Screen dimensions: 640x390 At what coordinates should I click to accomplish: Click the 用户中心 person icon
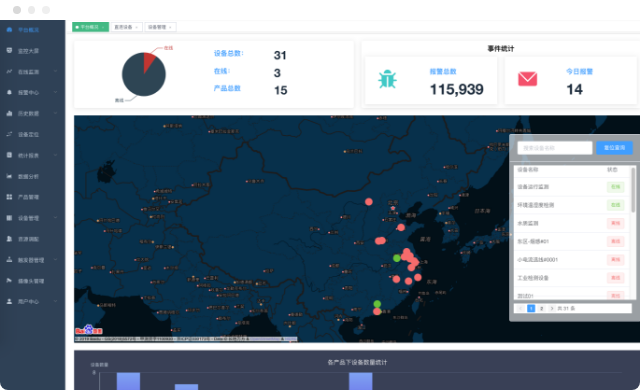(x=9, y=301)
